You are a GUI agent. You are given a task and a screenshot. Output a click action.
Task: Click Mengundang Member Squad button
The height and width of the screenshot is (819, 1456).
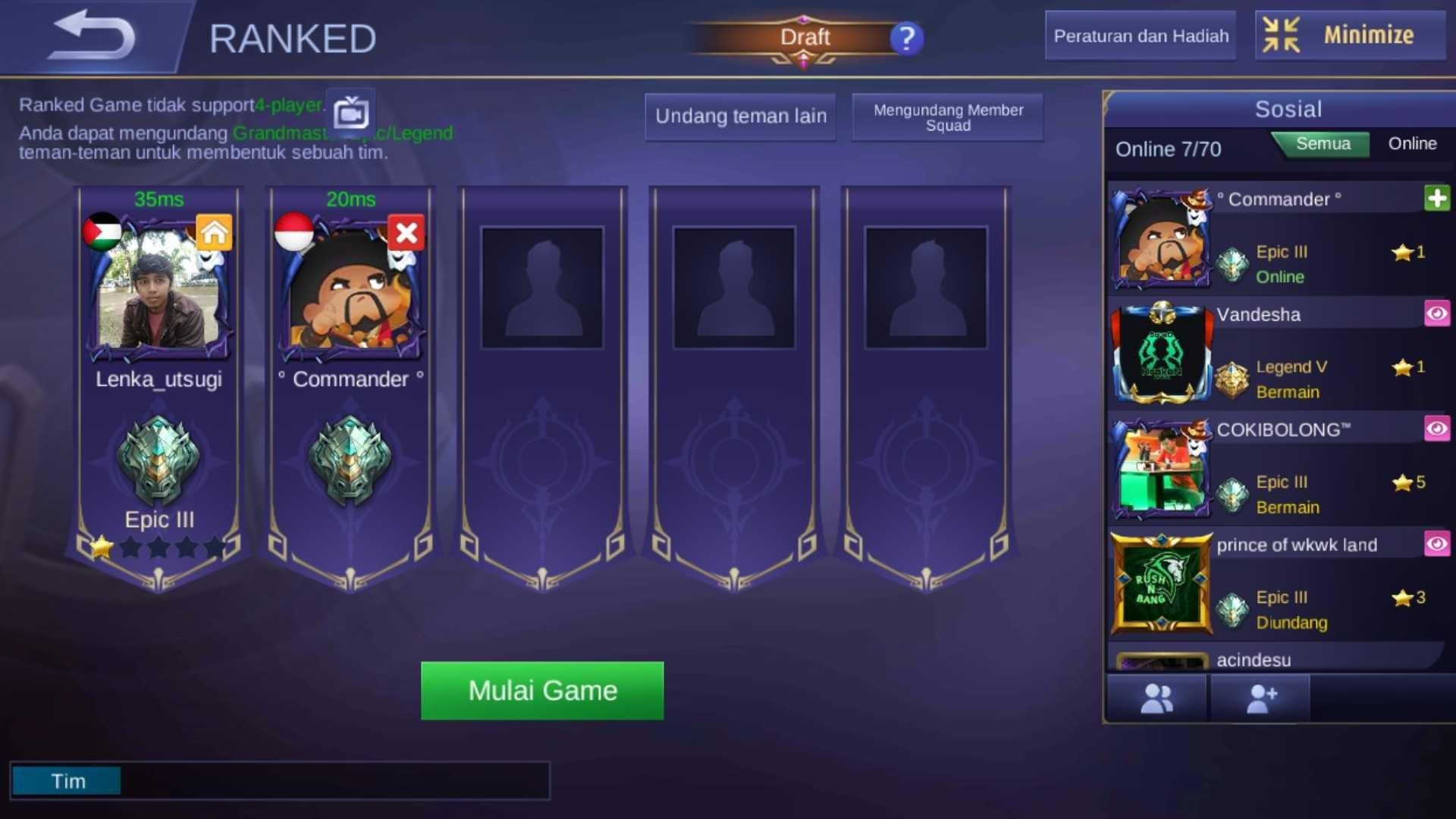(948, 117)
